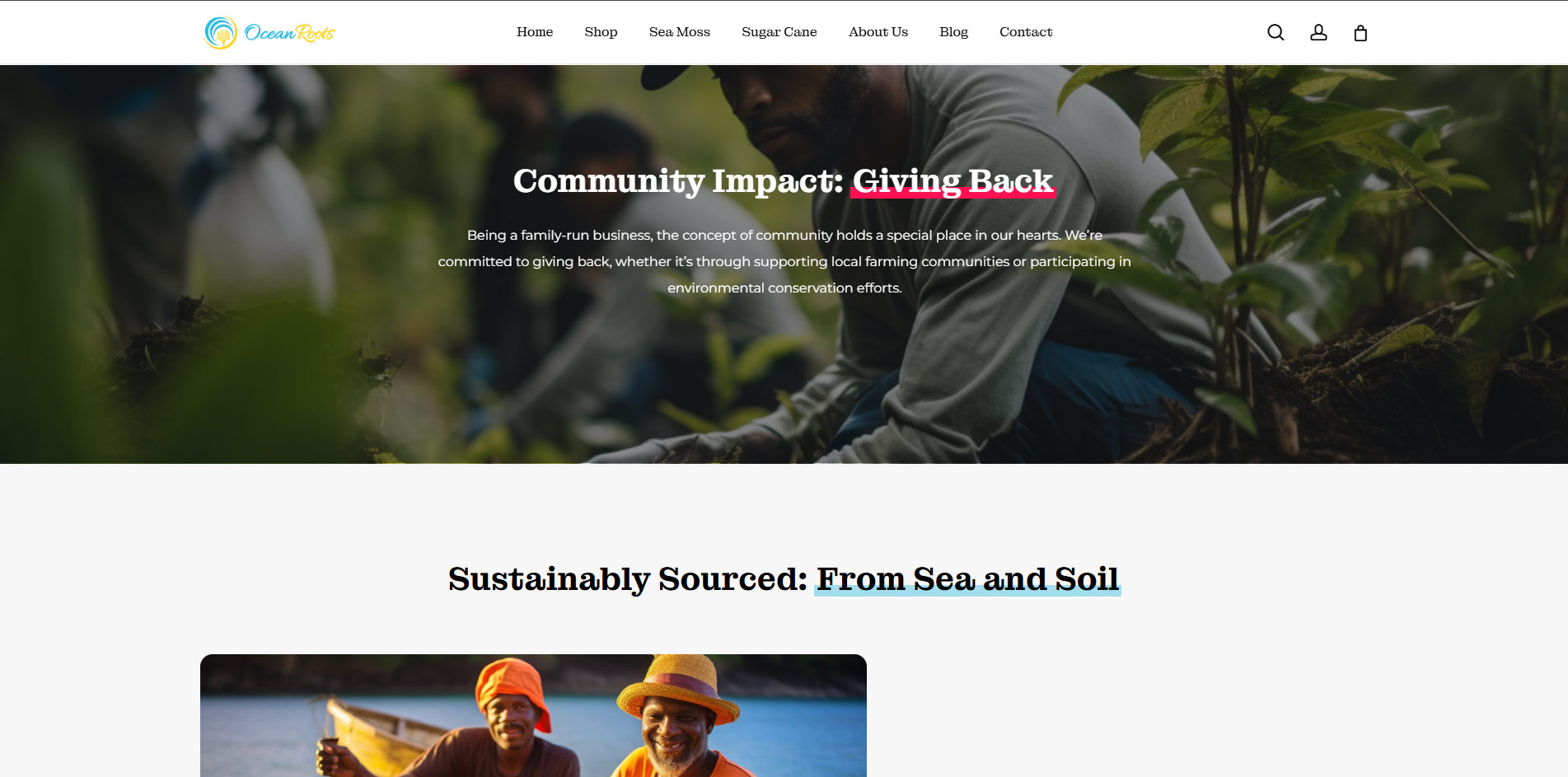This screenshot has height=777, width=1568.
Task: Open the About Us page
Action: click(878, 32)
